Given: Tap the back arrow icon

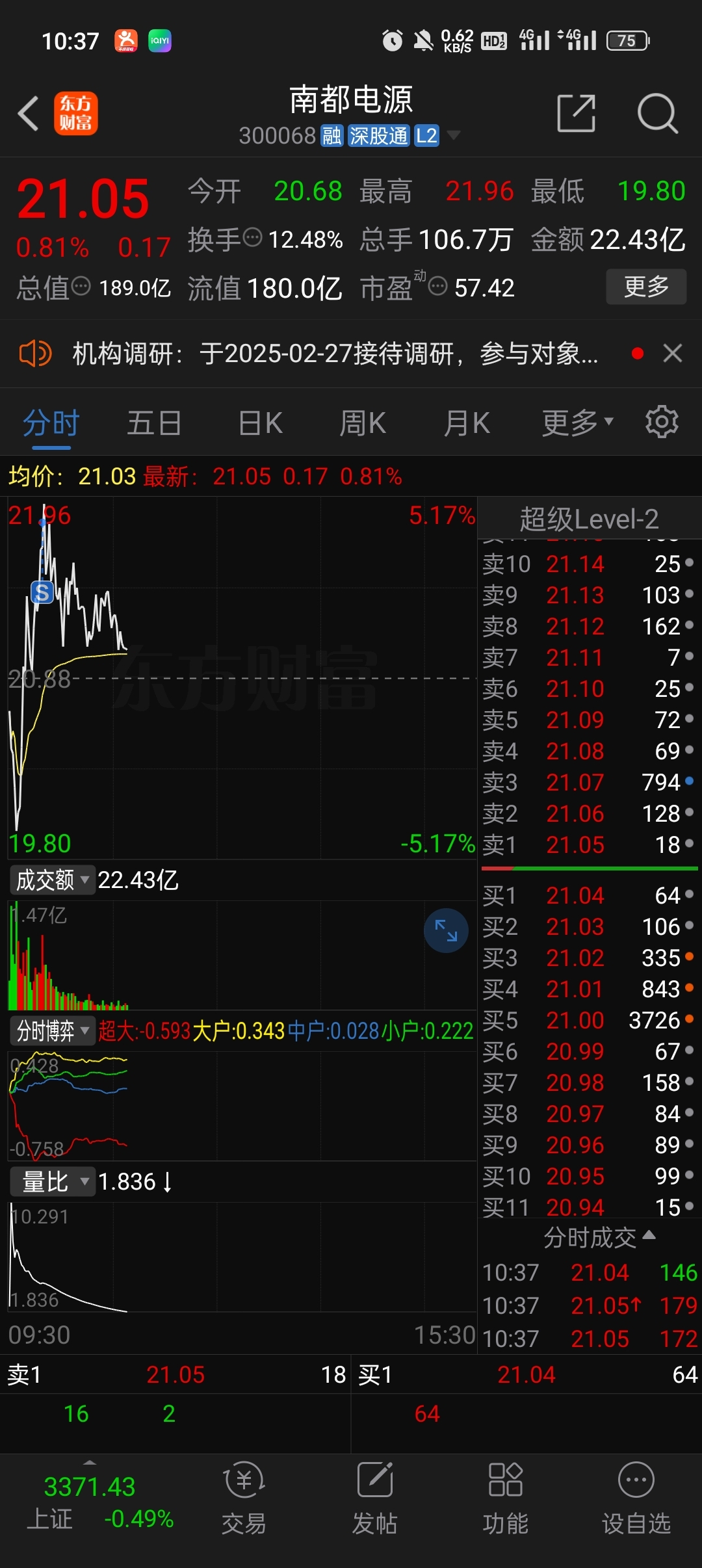Looking at the screenshot, I should 28,113.
